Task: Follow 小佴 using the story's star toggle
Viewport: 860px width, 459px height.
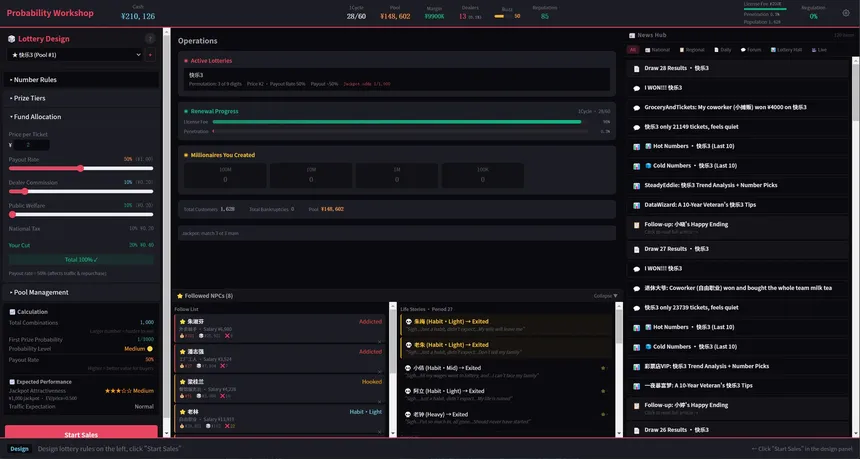Action: point(603,368)
